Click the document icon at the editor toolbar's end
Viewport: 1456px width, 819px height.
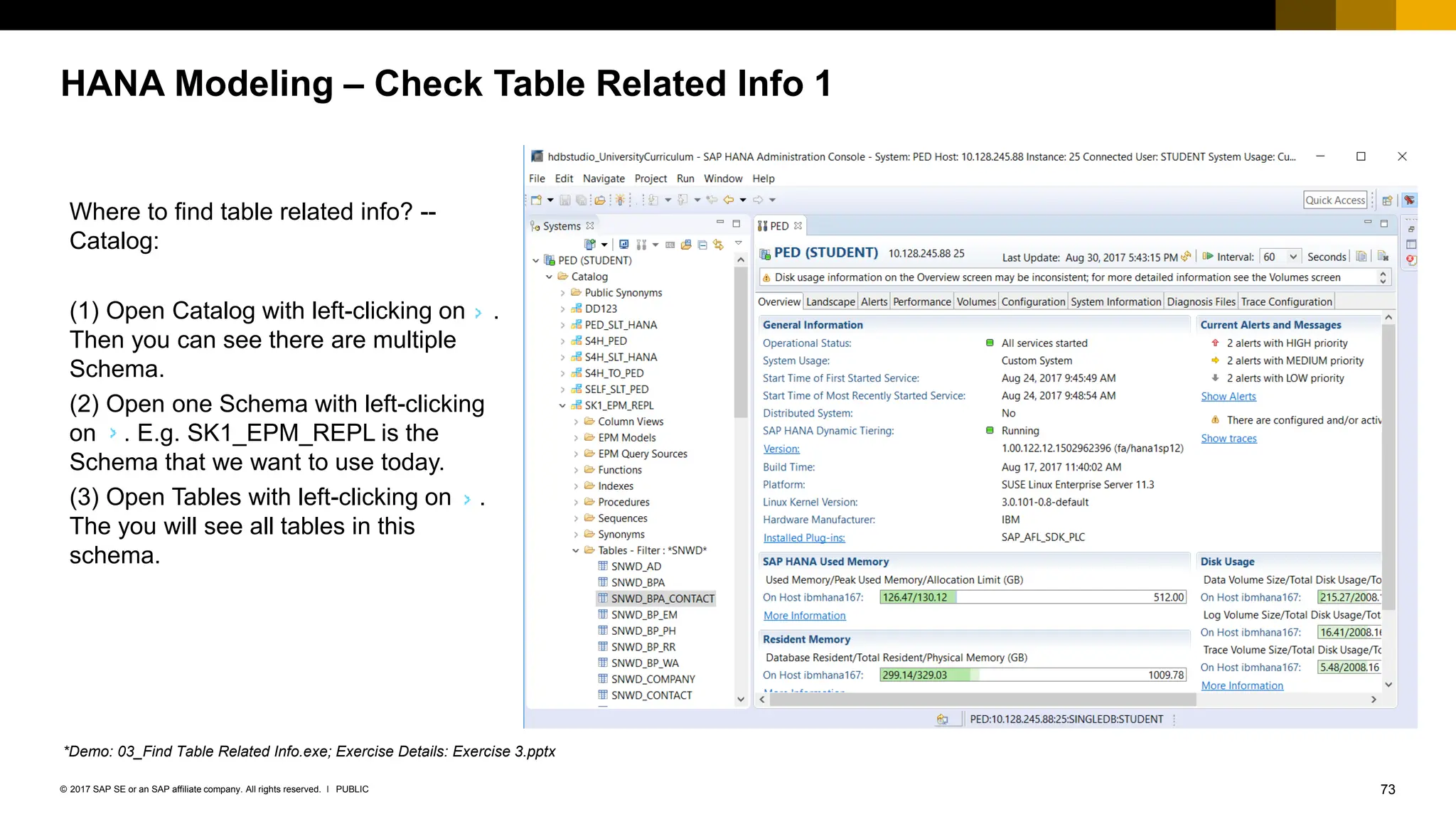click(1383, 257)
